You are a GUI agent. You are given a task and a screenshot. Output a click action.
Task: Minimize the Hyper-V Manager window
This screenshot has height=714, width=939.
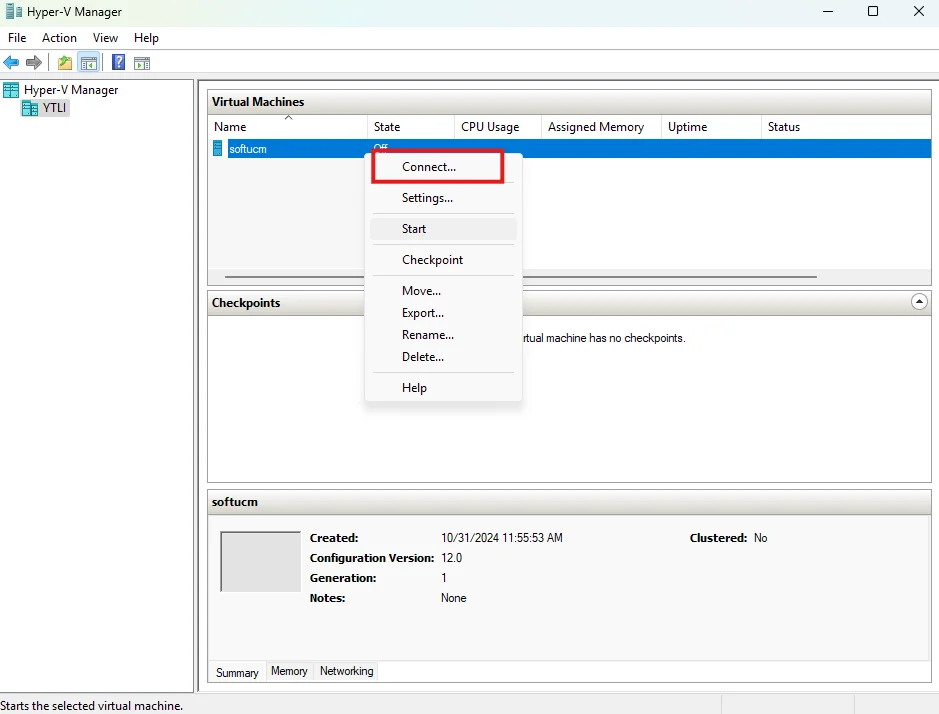828,11
